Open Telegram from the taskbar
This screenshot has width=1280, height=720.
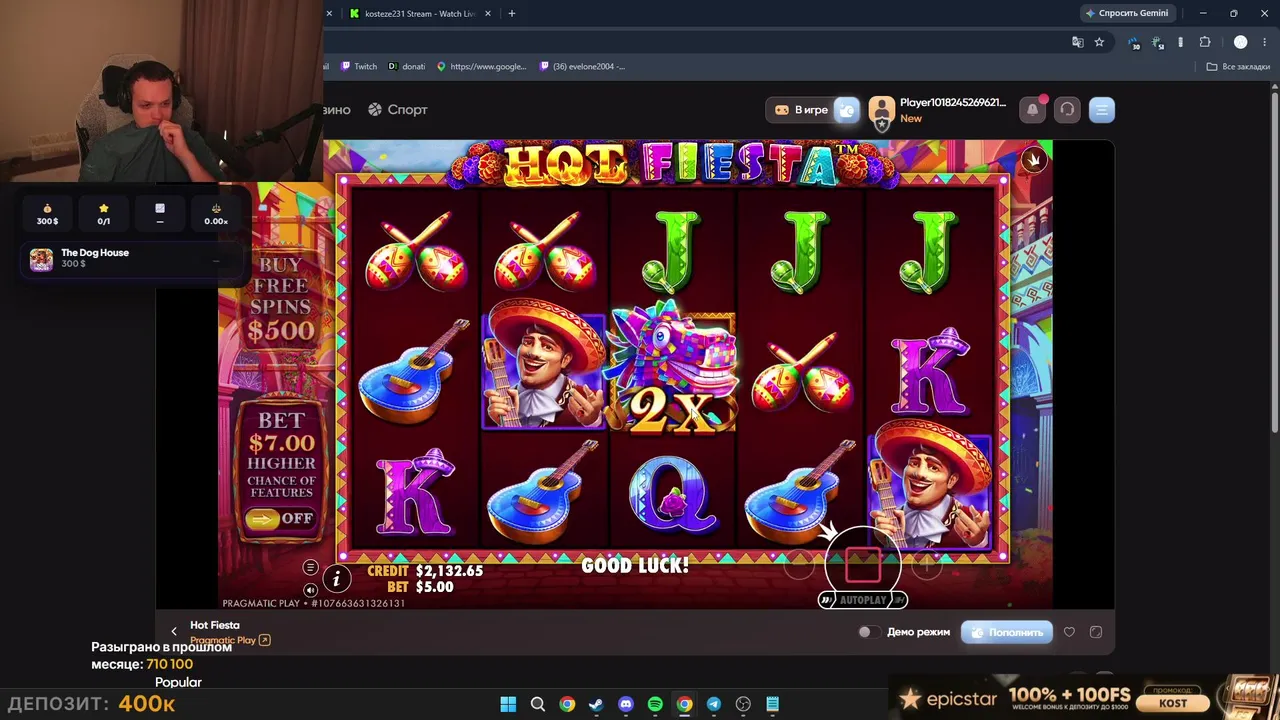pyautogui.click(x=714, y=704)
